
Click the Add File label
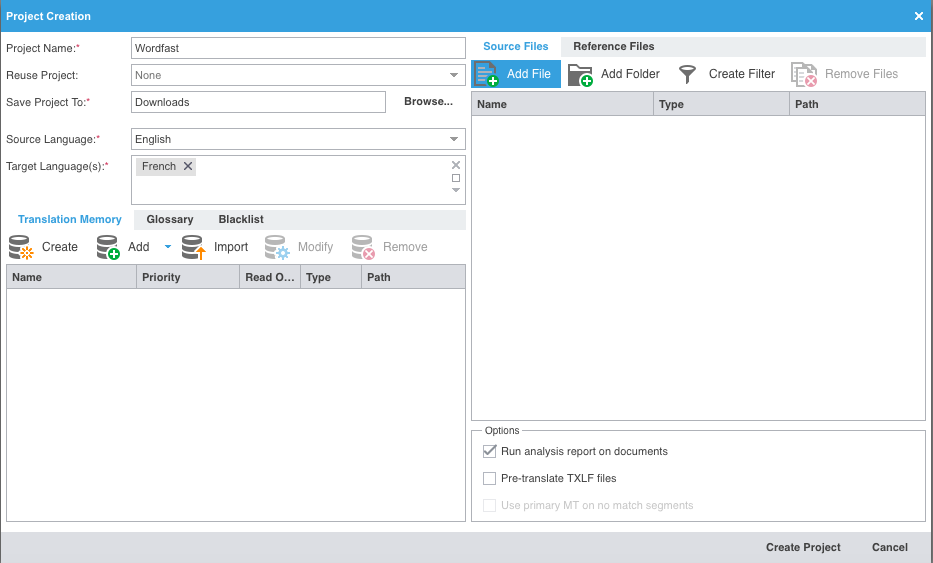tap(528, 74)
